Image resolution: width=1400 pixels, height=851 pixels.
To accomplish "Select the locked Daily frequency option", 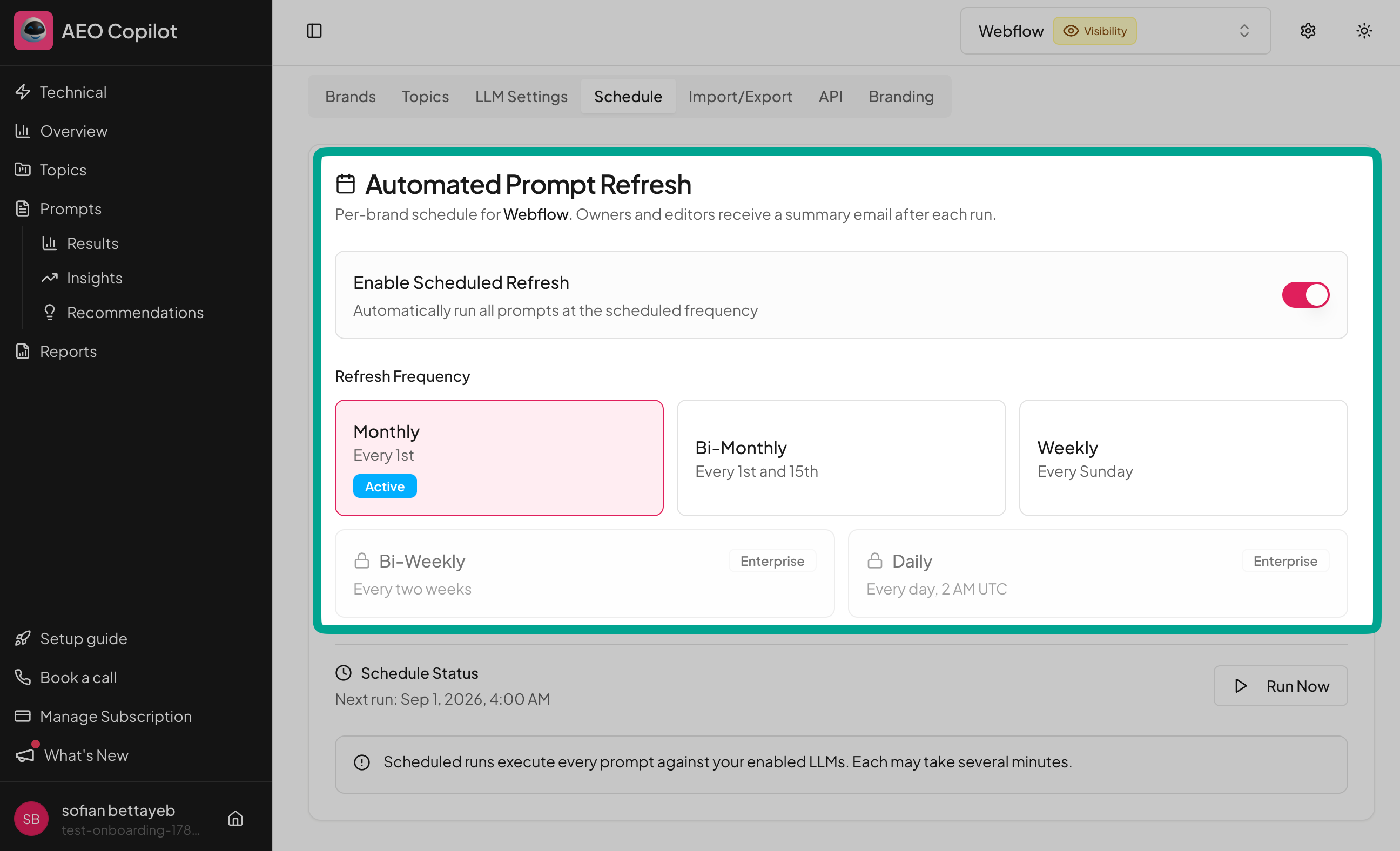I will [x=1098, y=573].
